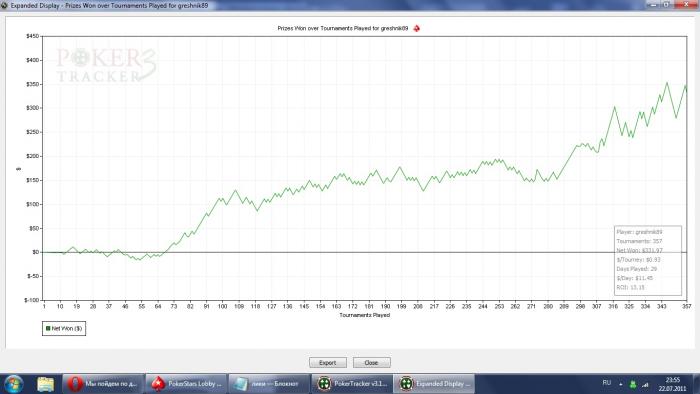The image size is (700, 394).
Task: Click the PokerStars spade icon beside the chart title
Action: (x=417, y=28)
